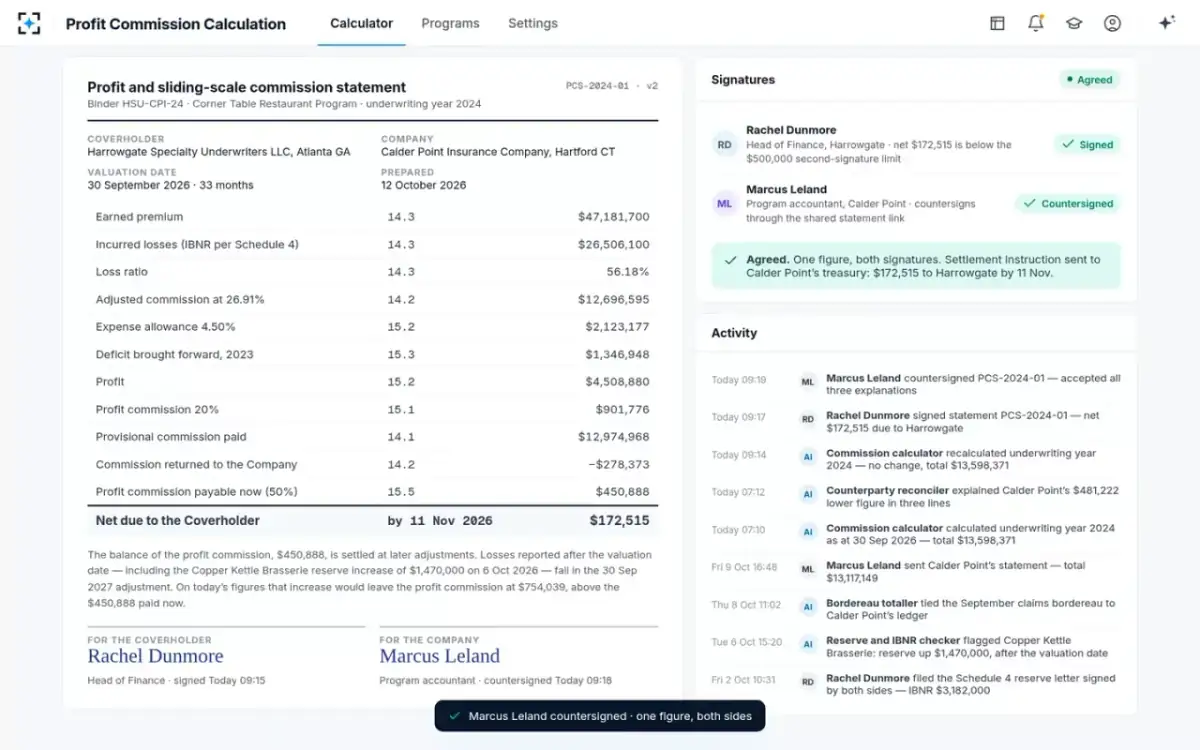Select the Adjusted commission value $12,696,595
The width and height of the screenshot is (1200, 750).
pos(613,299)
